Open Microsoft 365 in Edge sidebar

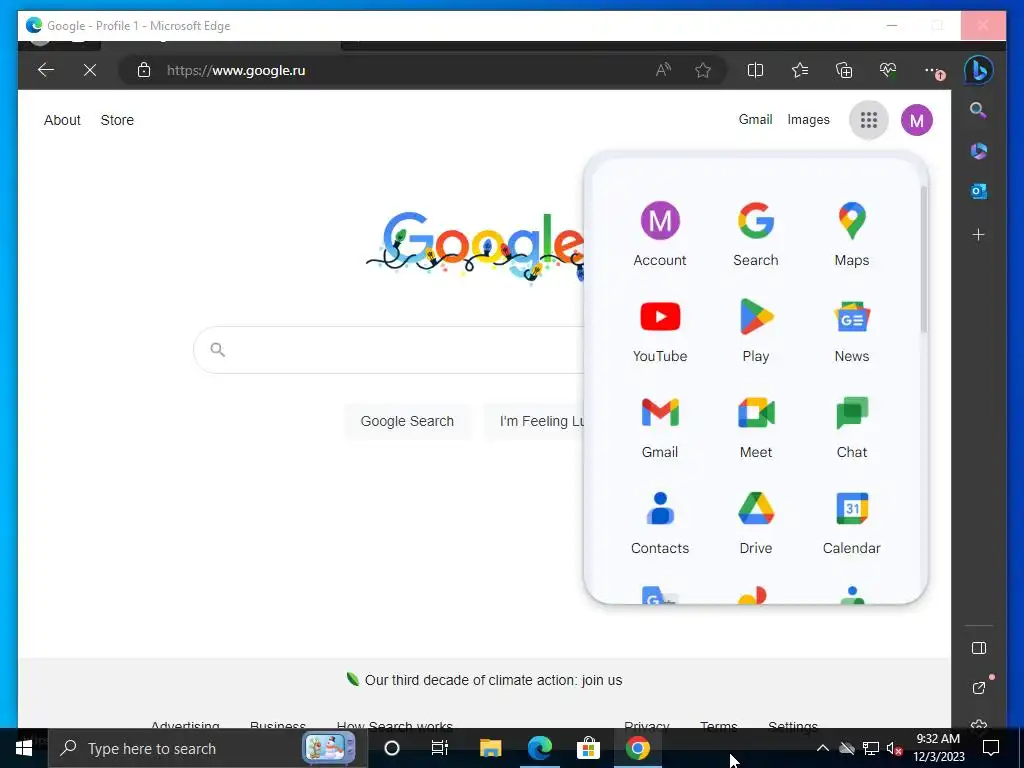(978, 151)
